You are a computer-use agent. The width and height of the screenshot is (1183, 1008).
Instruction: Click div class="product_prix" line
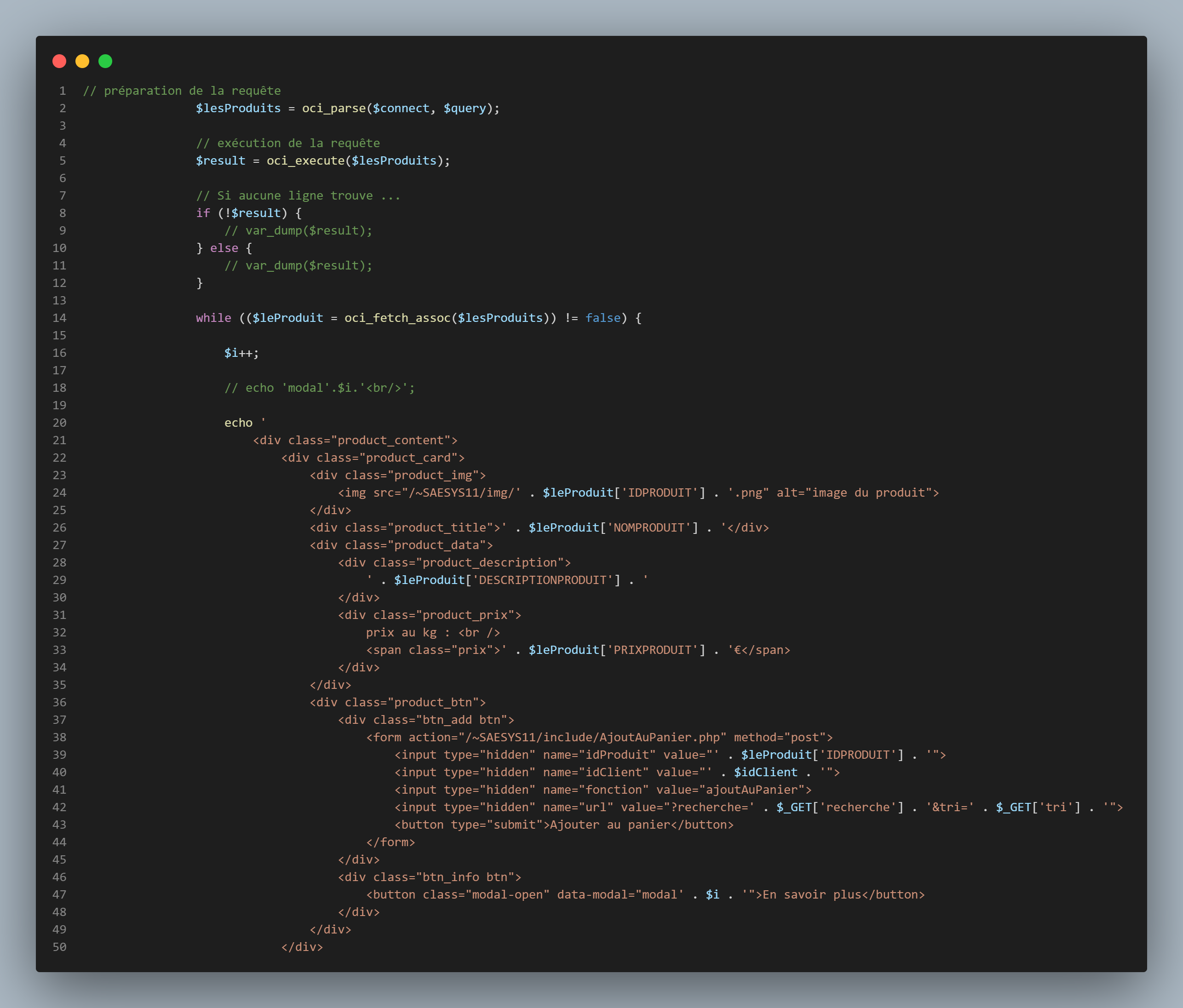click(429, 615)
